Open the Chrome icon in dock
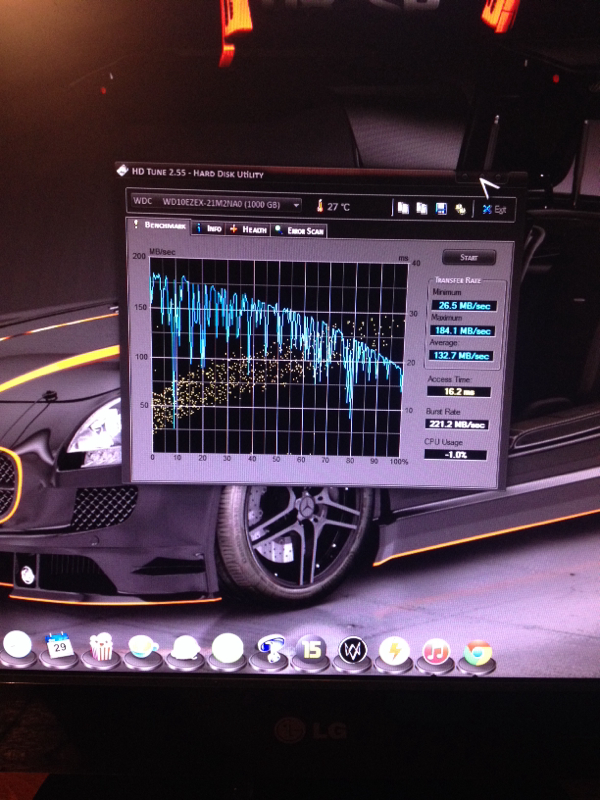The image size is (600, 800). [478, 653]
